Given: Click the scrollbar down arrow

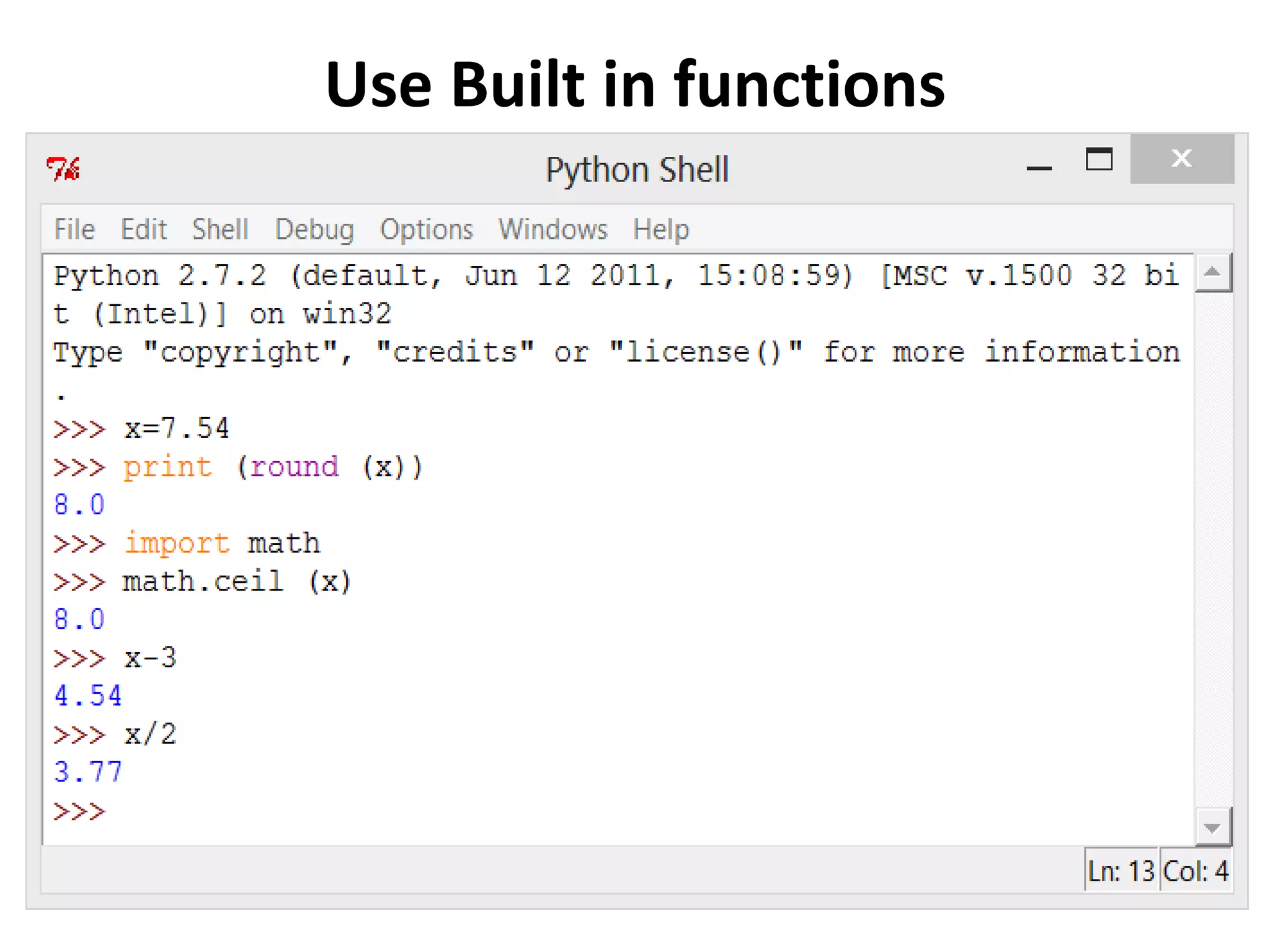Looking at the screenshot, I should tap(1212, 827).
